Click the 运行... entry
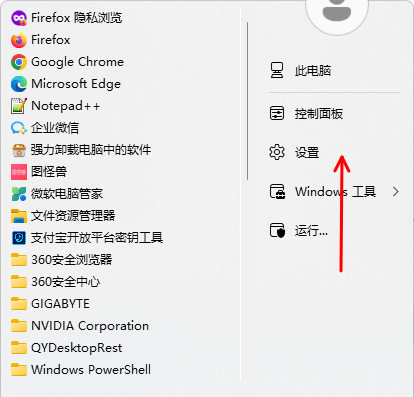The image size is (414, 397). tap(299, 231)
